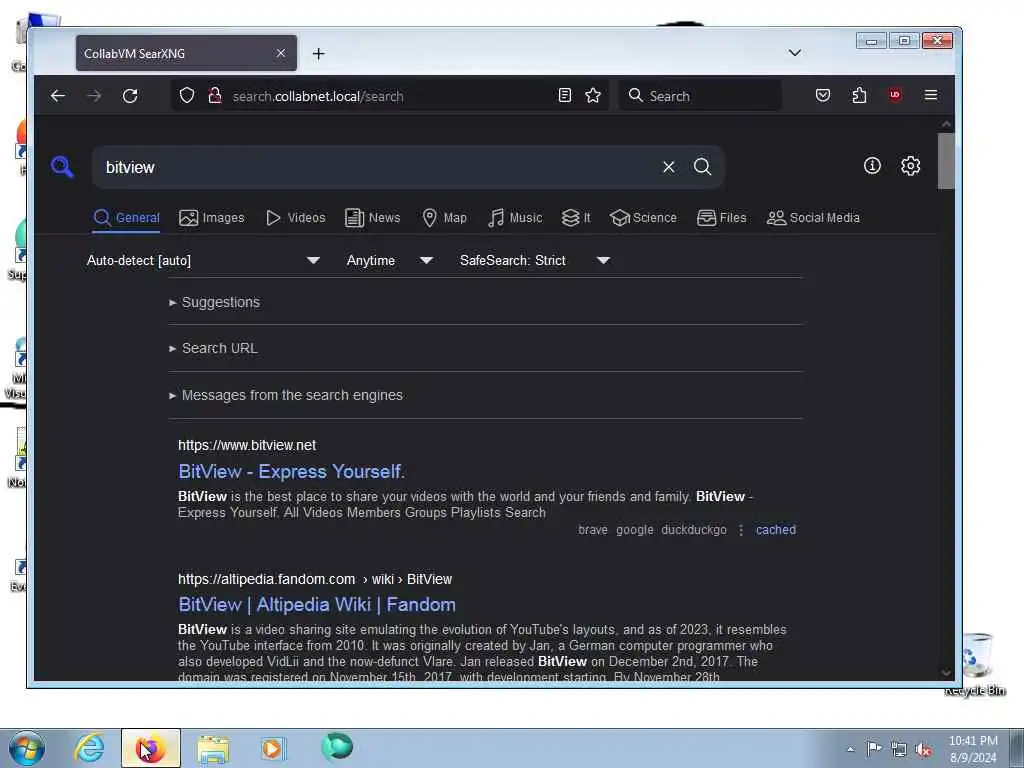The width and height of the screenshot is (1024, 768).
Task: Switch to the Science tab
Action: point(643,217)
